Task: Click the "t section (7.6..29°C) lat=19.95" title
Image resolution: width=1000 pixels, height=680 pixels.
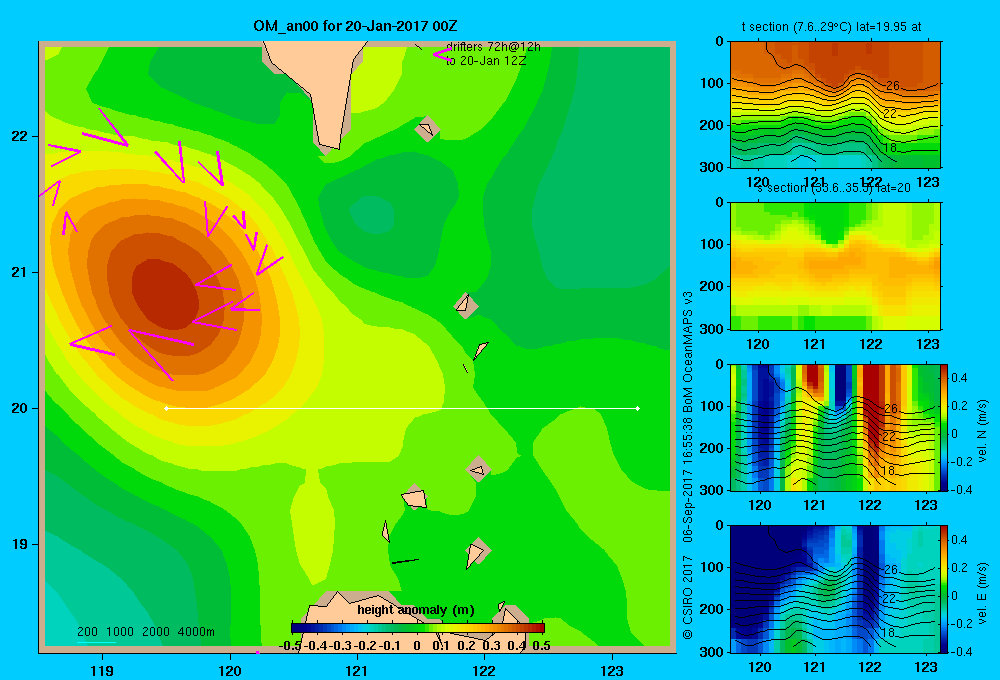Action: point(832,27)
